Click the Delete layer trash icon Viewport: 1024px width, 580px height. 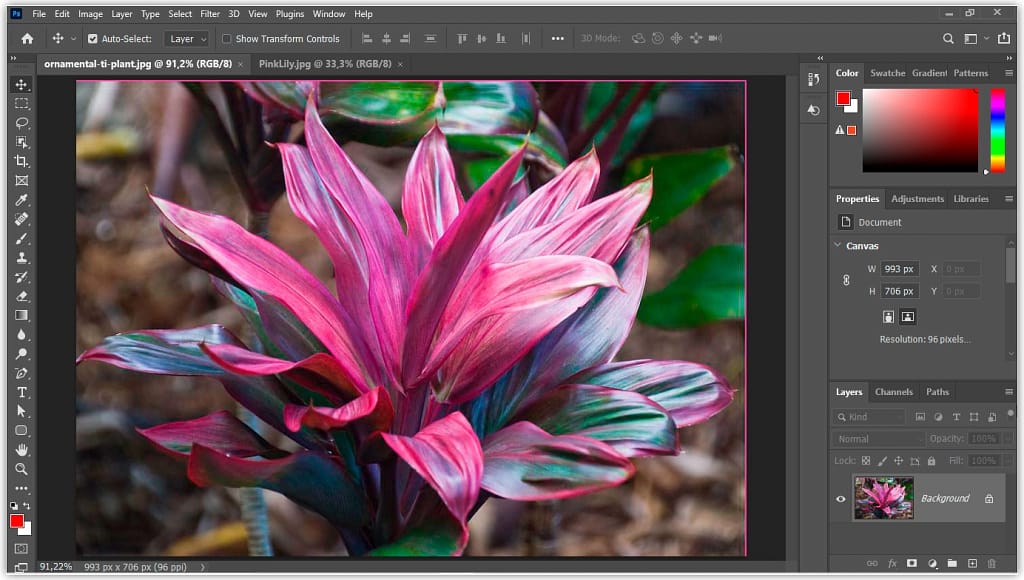(x=992, y=563)
